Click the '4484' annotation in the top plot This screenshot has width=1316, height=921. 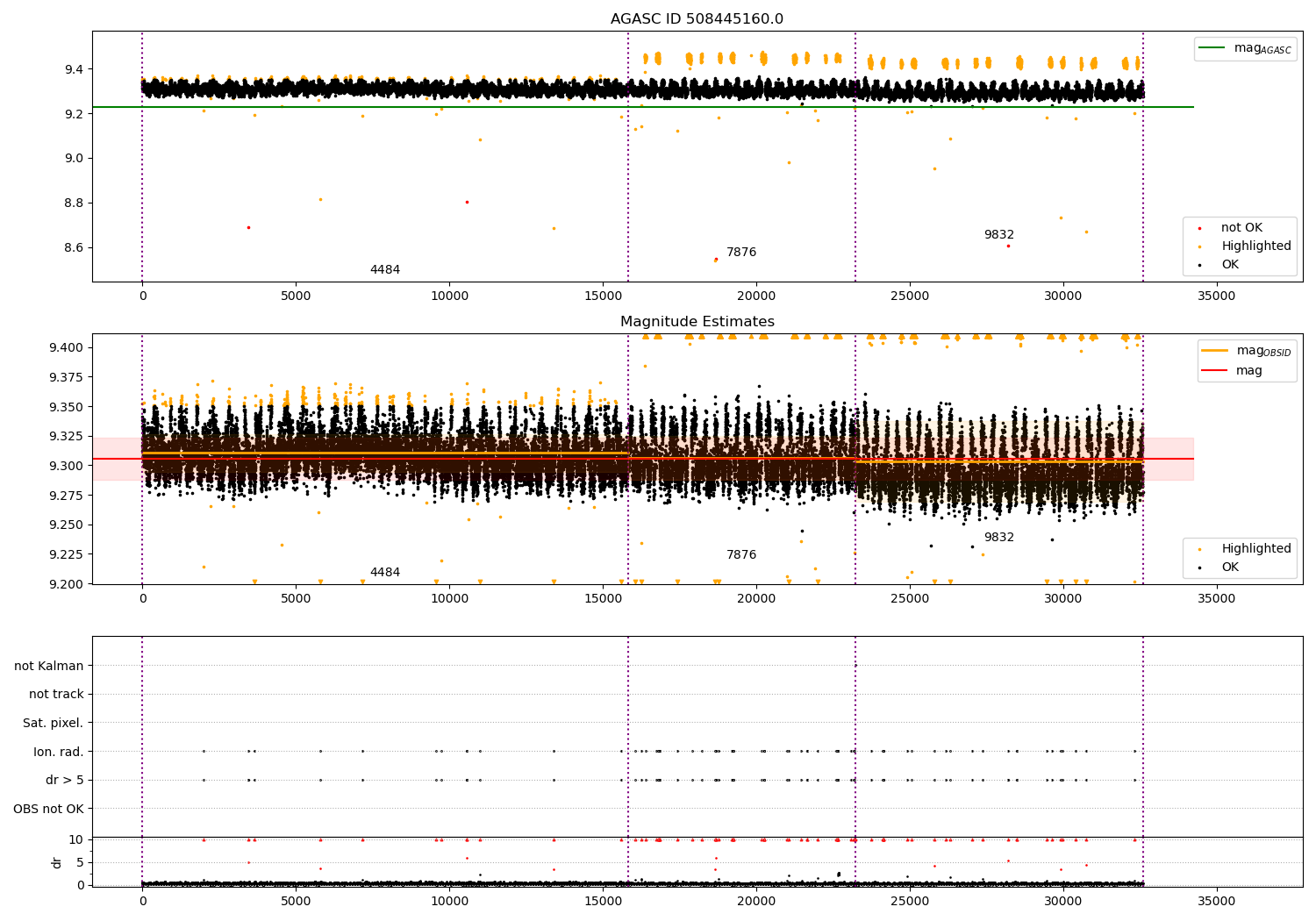[x=385, y=270]
